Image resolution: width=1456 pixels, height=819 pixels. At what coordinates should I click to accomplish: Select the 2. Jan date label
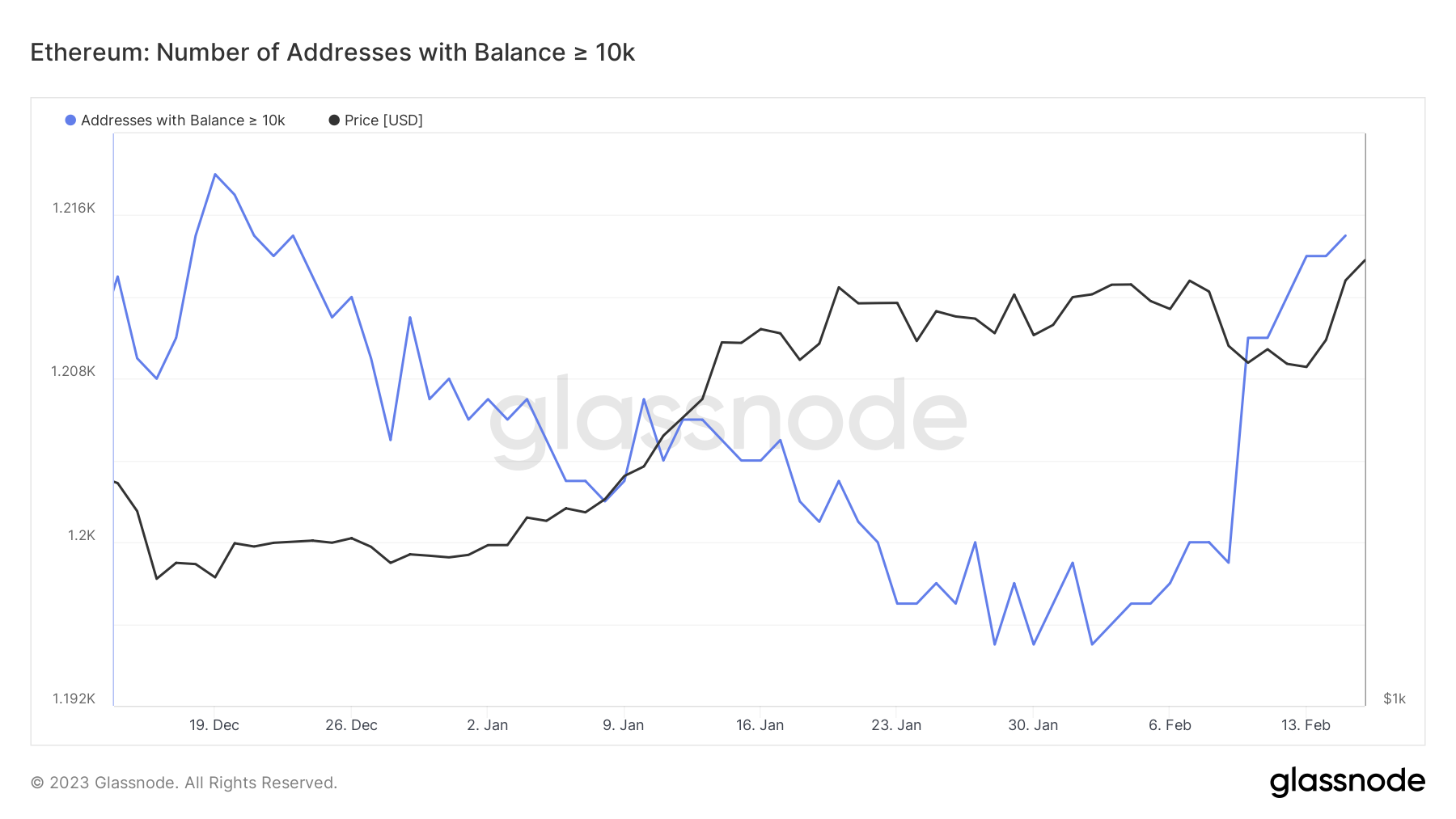[488, 725]
